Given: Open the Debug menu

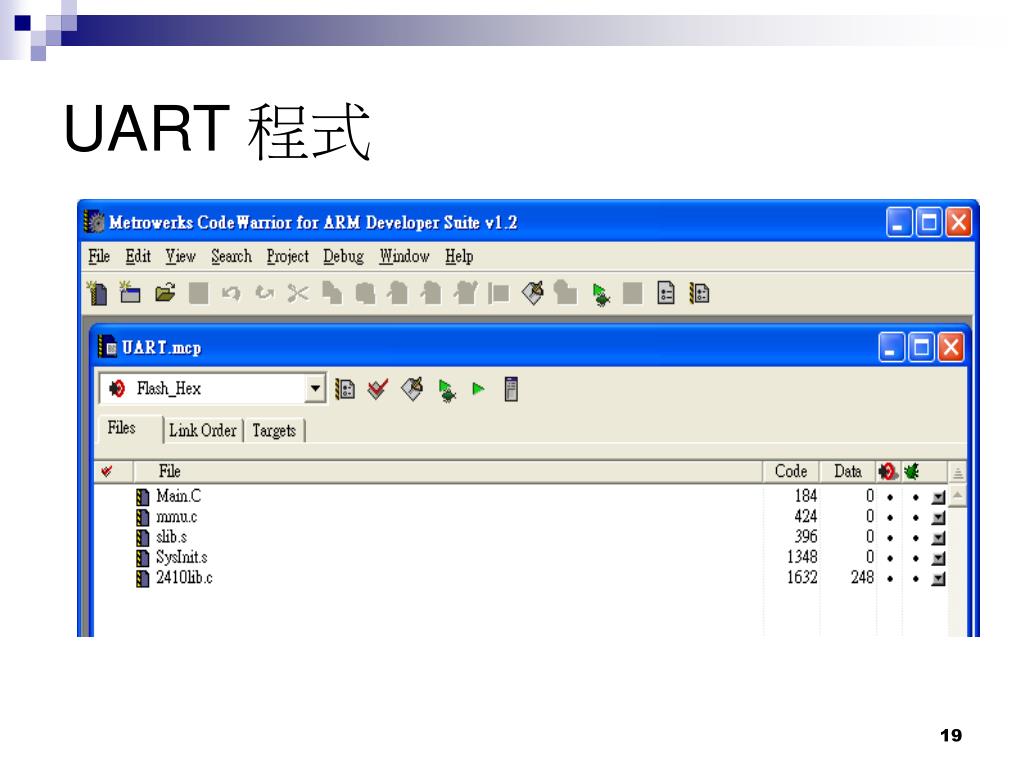Looking at the screenshot, I should click(x=344, y=257).
